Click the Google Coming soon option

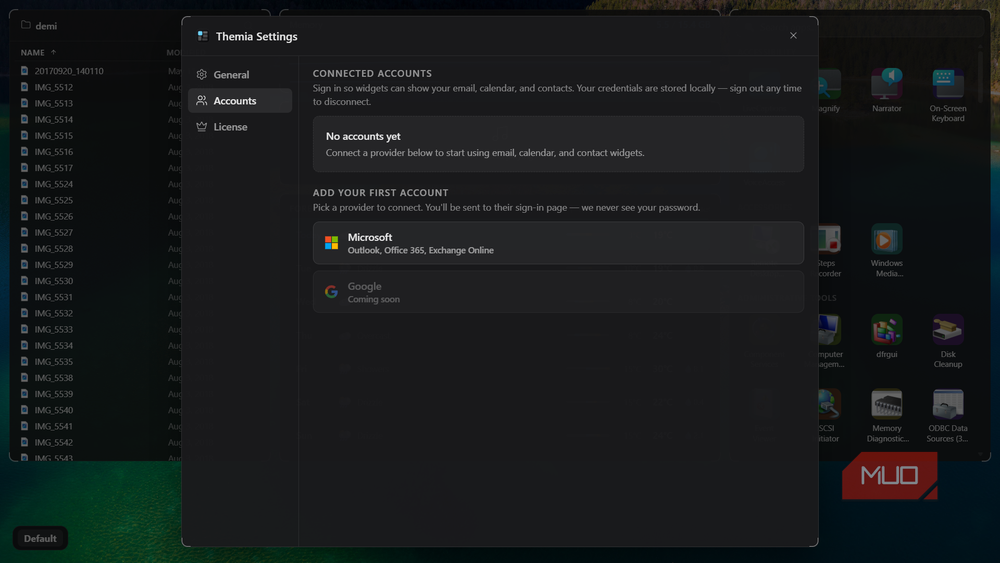[558, 292]
